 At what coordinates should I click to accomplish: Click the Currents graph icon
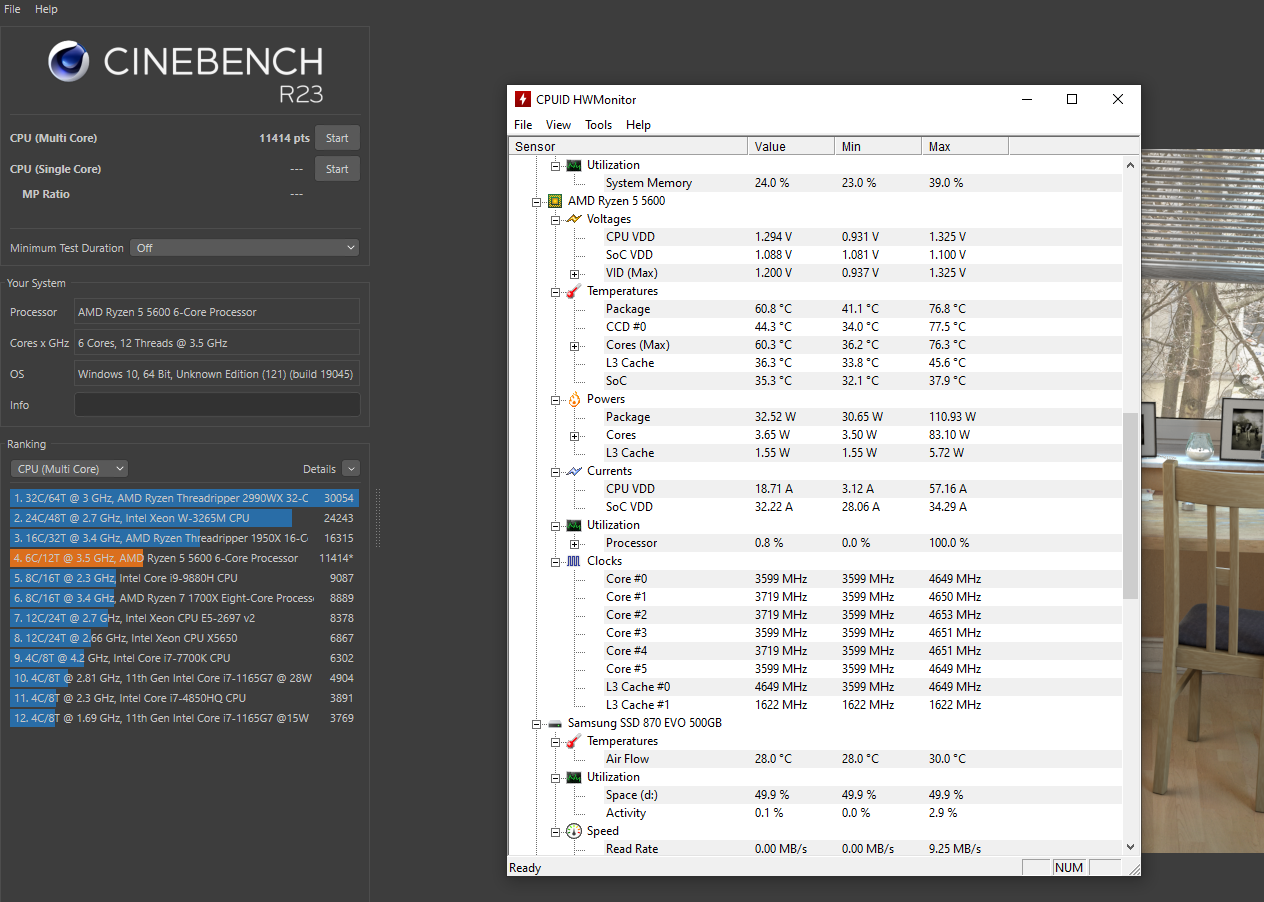(x=574, y=471)
